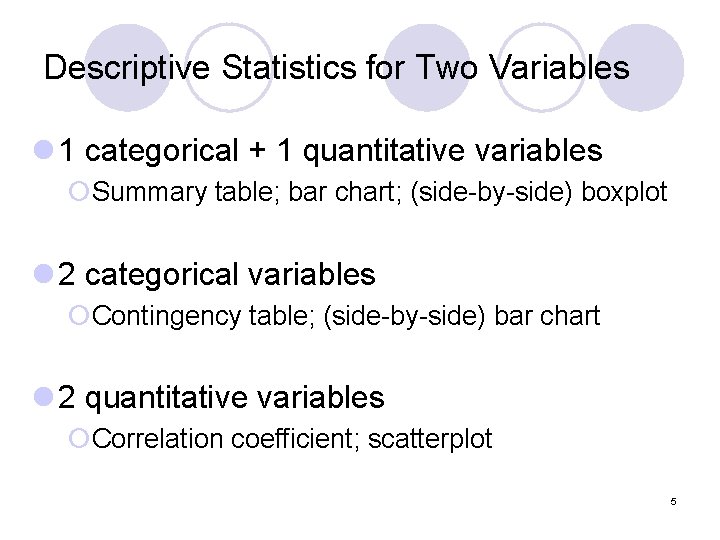Screen dimensions: 720x540
Task: Click the word 'scatterplot' in the last sub-bullet
Action: (430, 439)
